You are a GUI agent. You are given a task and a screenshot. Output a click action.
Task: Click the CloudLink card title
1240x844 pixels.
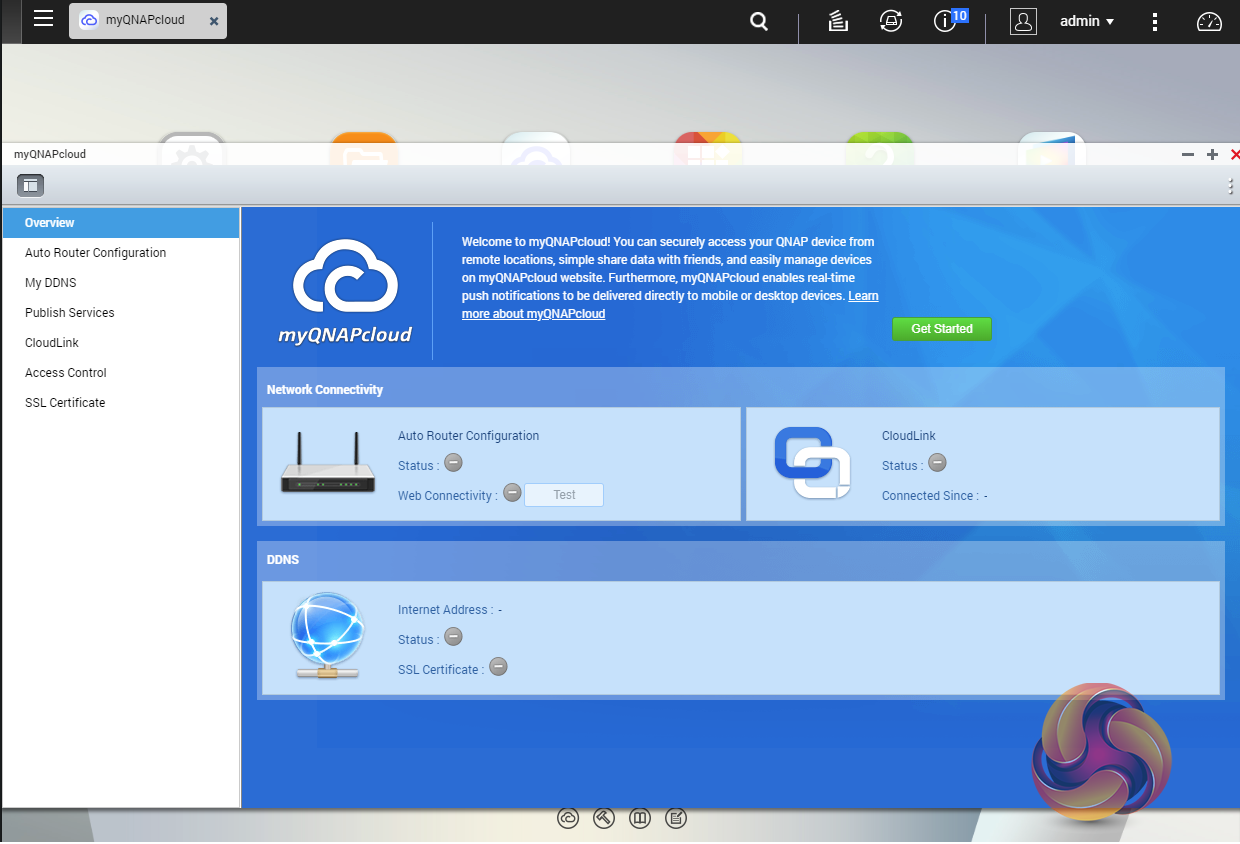click(909, 436)
